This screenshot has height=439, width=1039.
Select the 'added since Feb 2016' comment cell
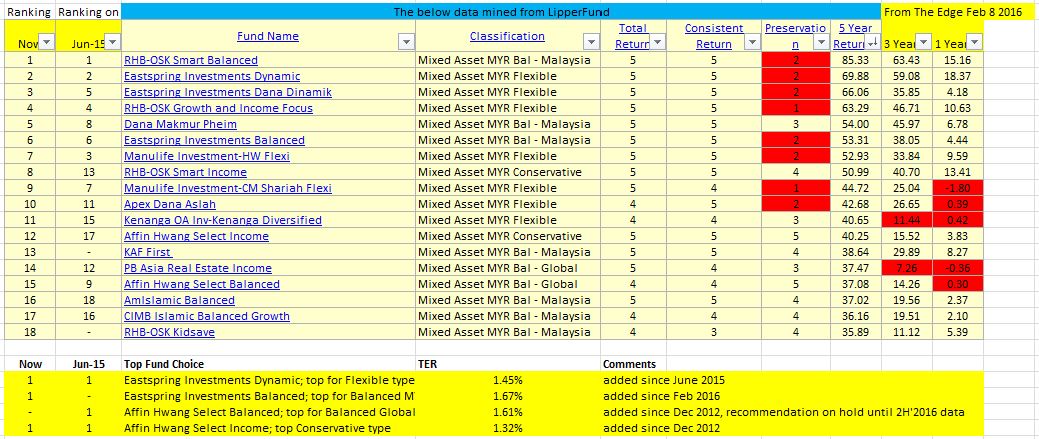click(660, 396)
